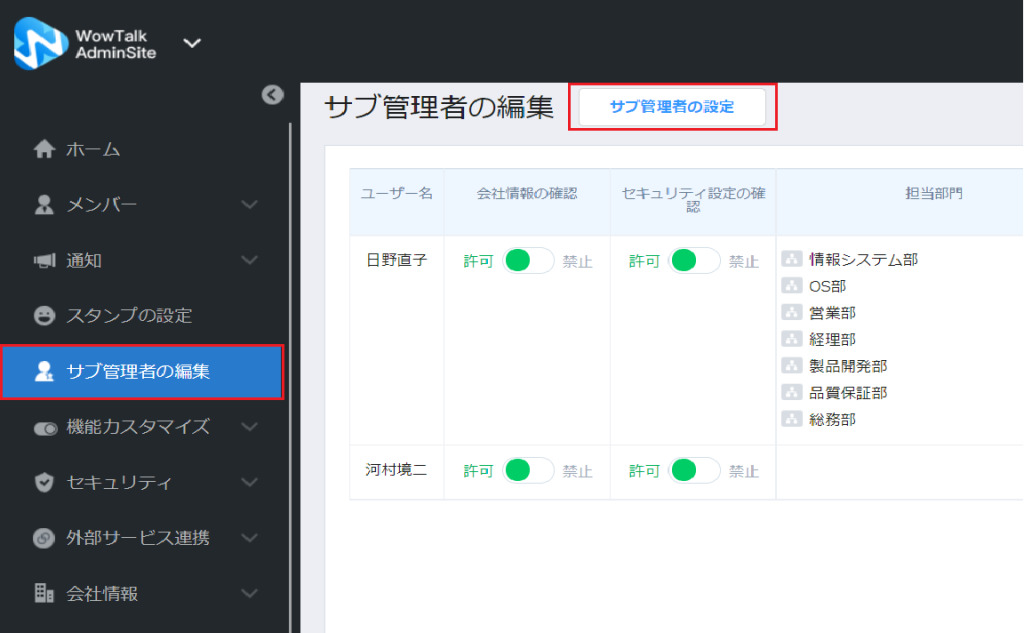Click the OS部 department name
Image resolution: width=1024 pixels, height=633 pixels.
[827, 286]
